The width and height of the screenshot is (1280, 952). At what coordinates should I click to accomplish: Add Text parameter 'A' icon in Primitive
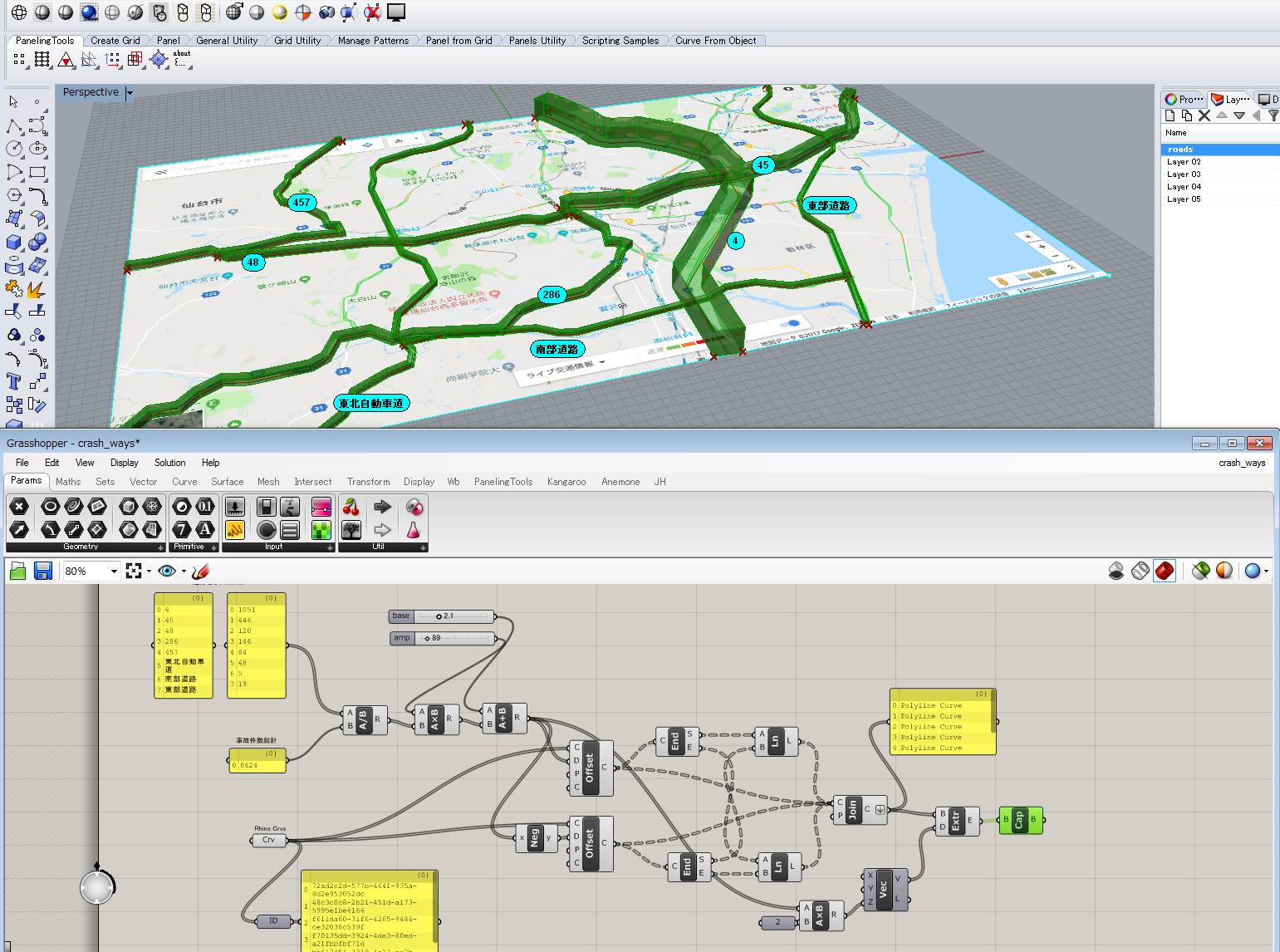[205, 529]
